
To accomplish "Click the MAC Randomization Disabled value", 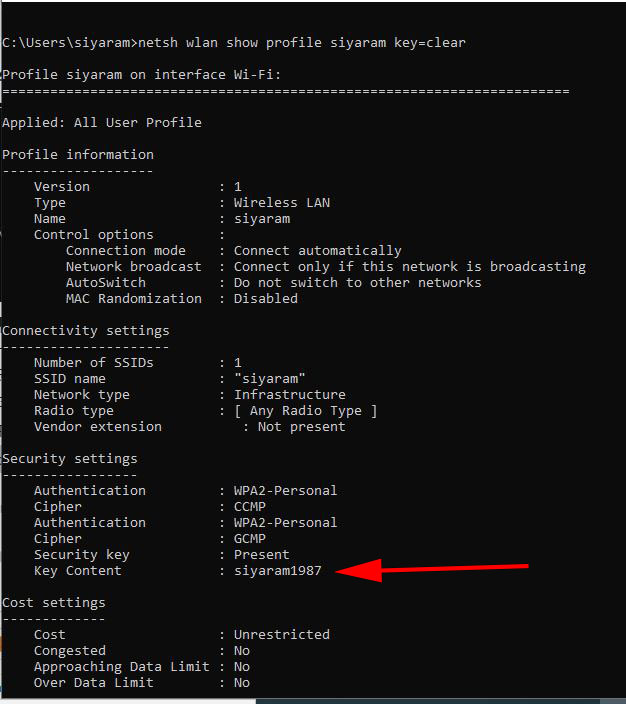I will coord(266,299).
